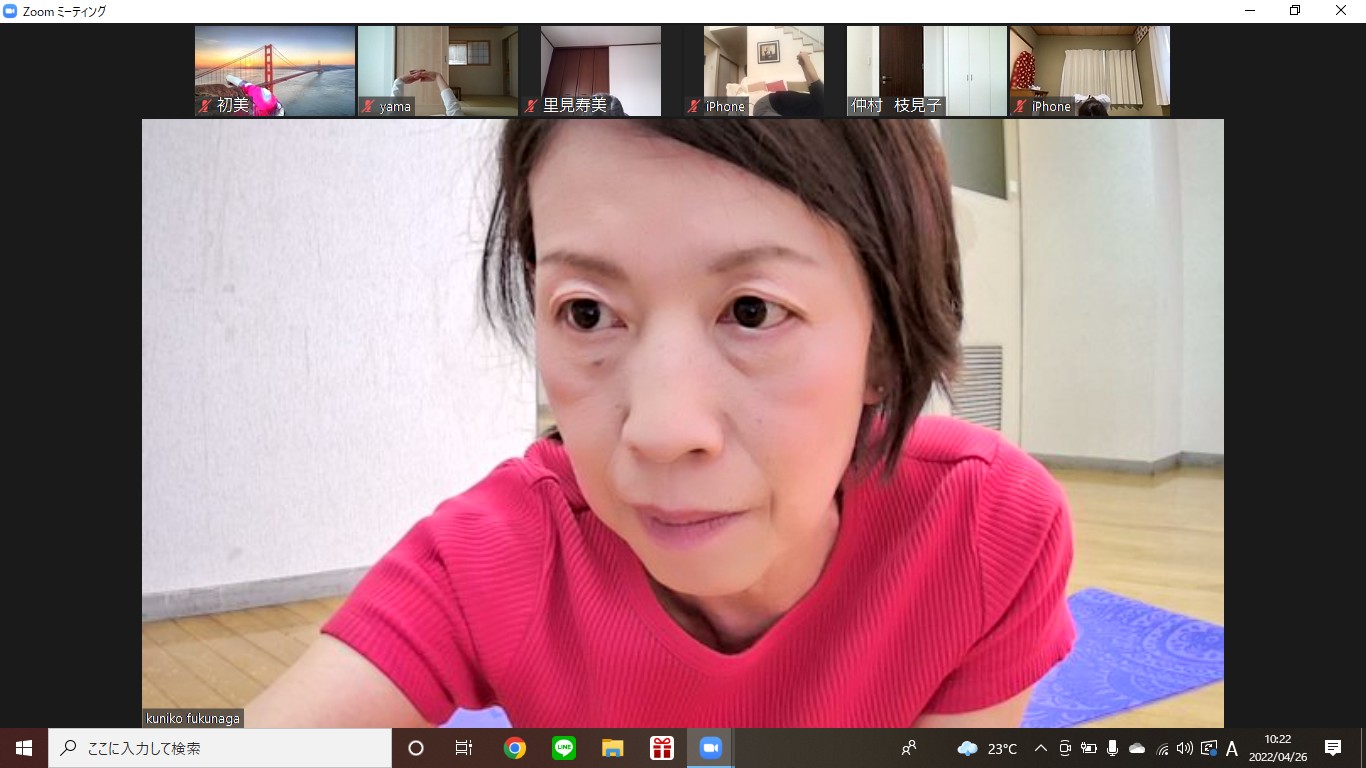Select the yama participant thumbnail
1366x768 pixels.
[438, 71]
